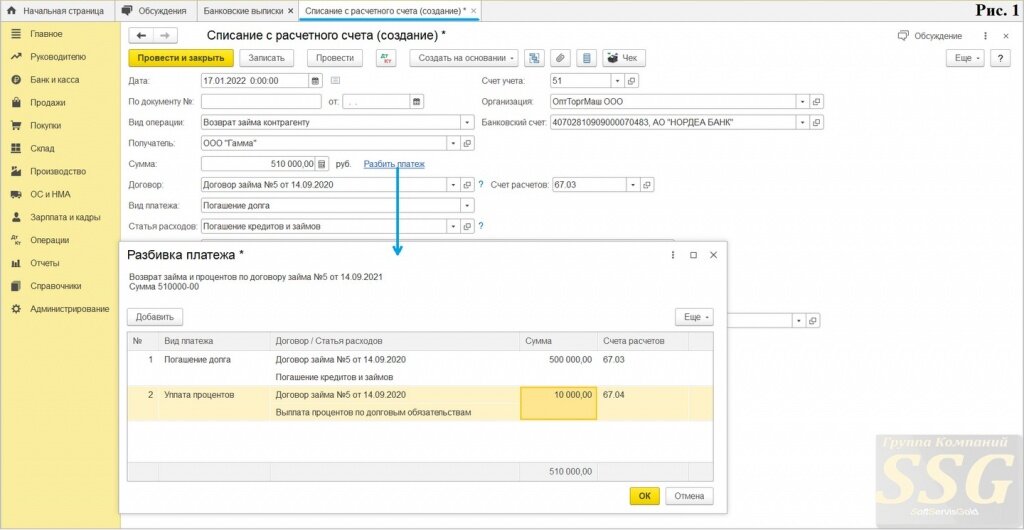Expand the Счет расчетов dropdown
This screenshot has width=1024, height=530.
click(633, 185)
